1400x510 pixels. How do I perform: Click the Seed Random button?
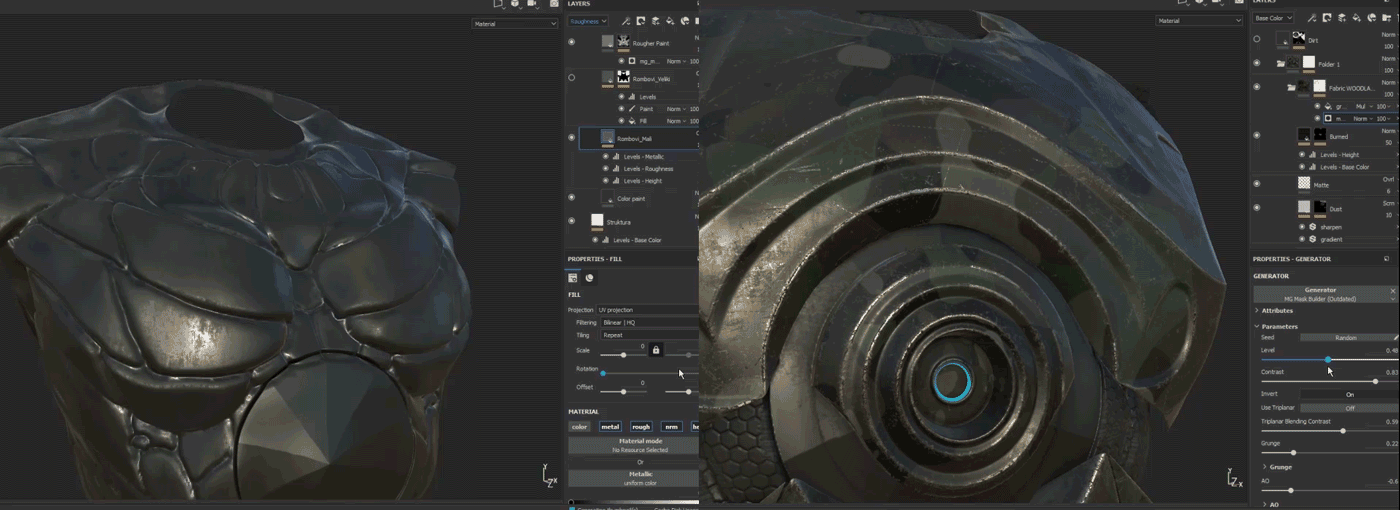(x=1346, y=338)
